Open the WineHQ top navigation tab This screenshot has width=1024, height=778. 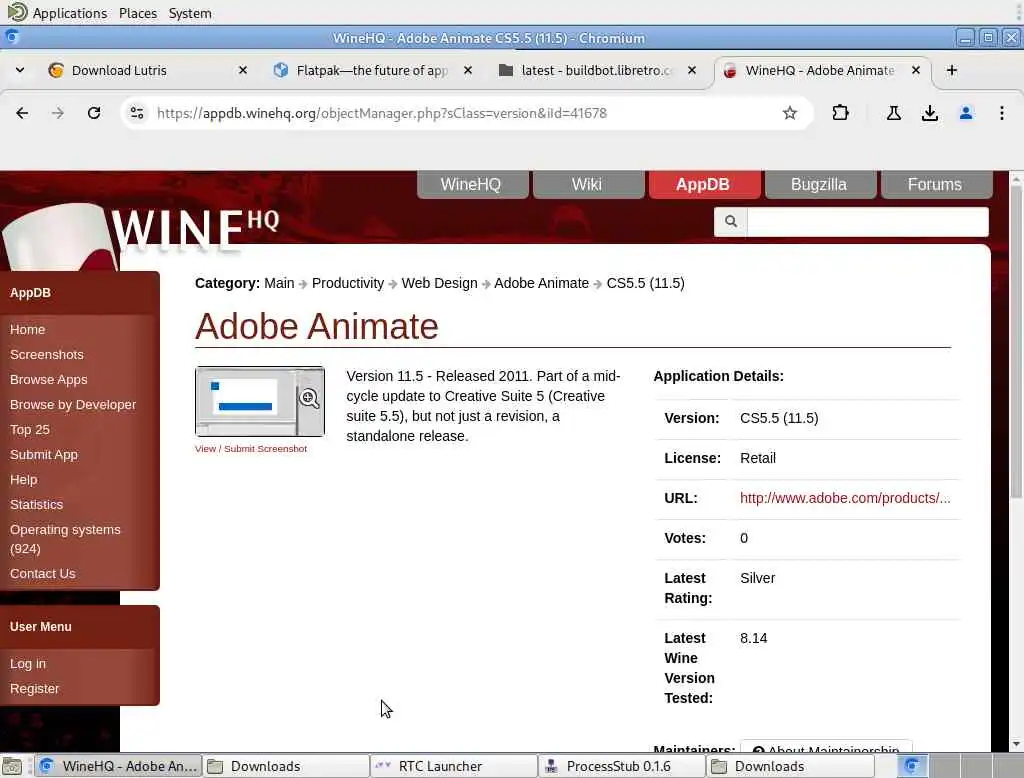472,184
